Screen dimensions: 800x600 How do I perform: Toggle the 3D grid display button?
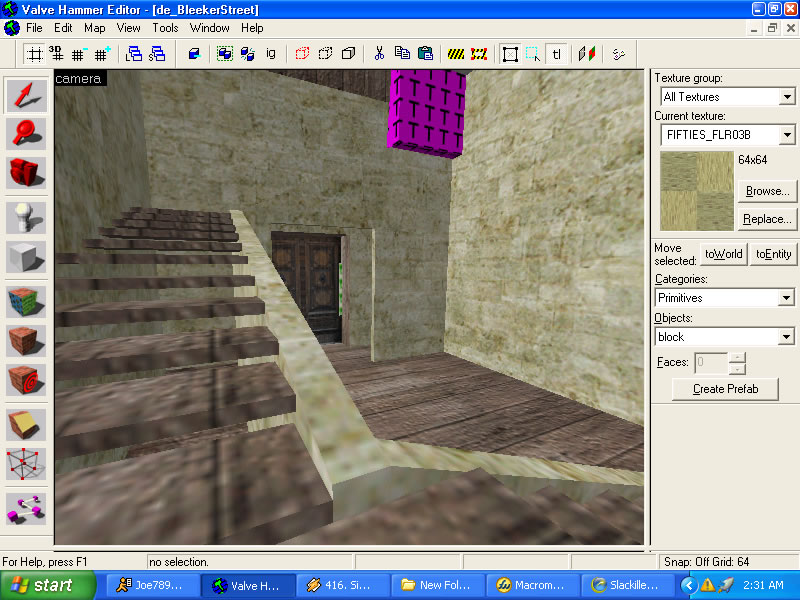[56, 53]
